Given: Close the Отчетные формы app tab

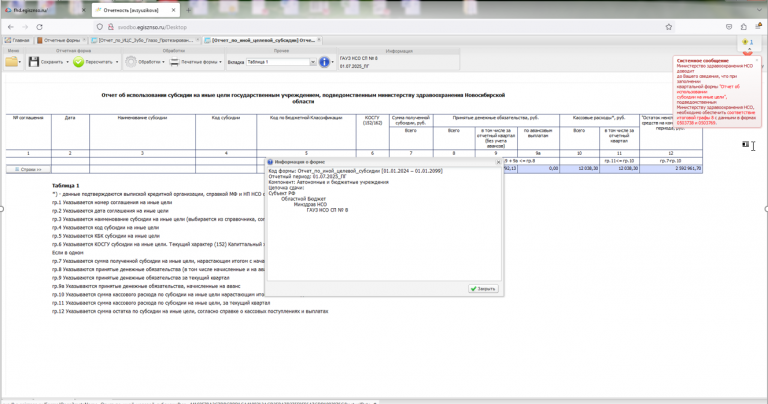Looking at the screenshot, I should click(84, 40).
